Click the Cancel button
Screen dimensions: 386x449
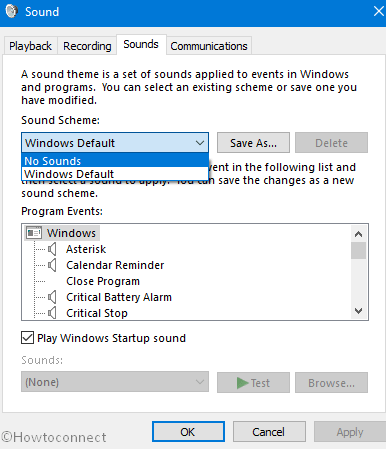(x=269, y=432)
